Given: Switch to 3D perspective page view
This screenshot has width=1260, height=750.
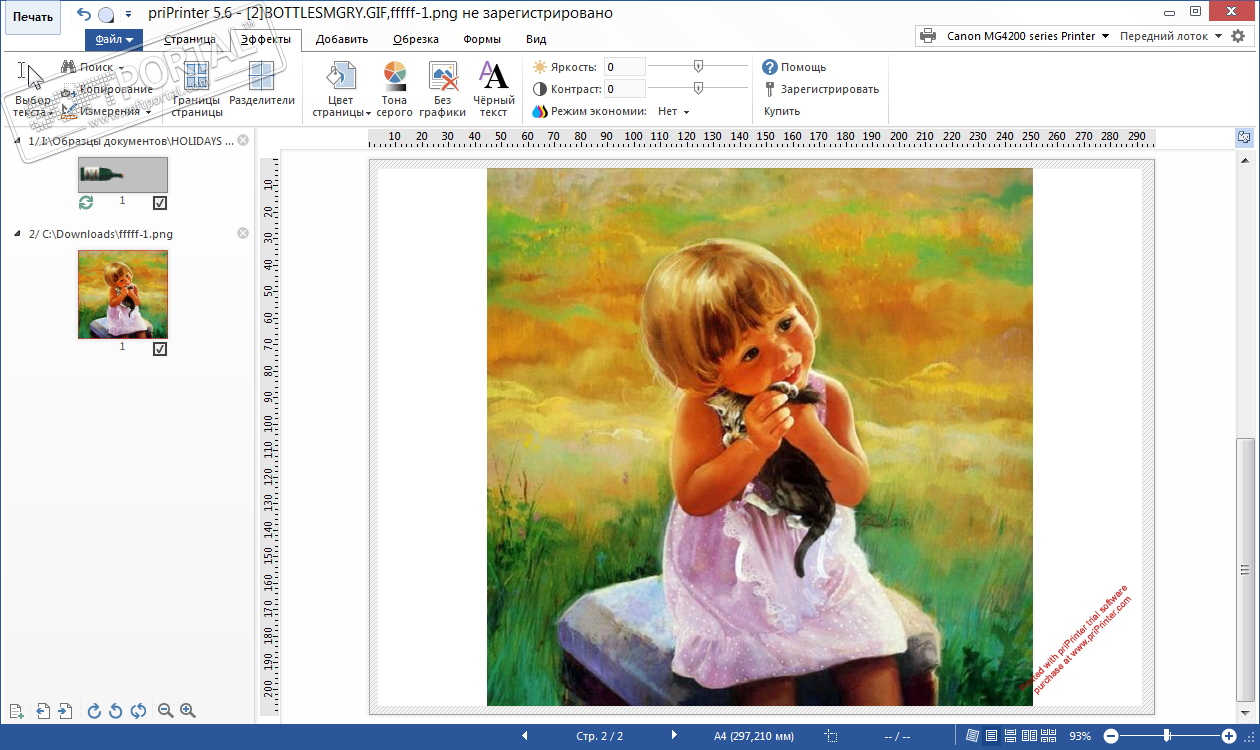Looking at the screenshot, I should click(x=973, y=736).
